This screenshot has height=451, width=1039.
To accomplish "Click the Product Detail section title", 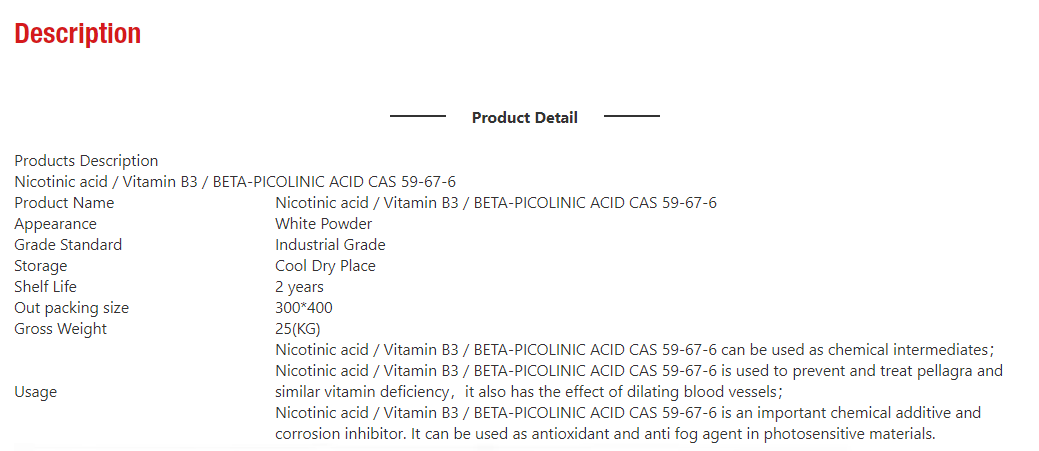I will point(524,118).
